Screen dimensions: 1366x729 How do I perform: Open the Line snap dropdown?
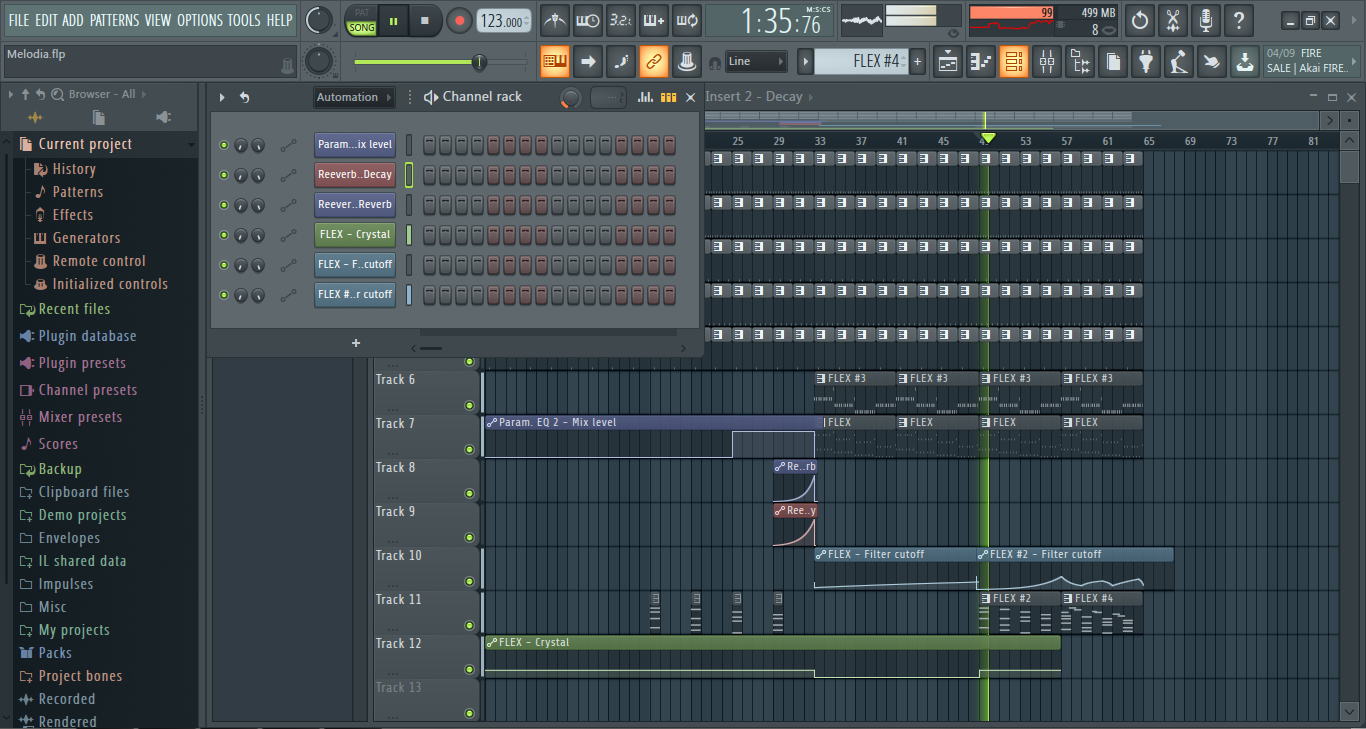click(x=756, y=62)
